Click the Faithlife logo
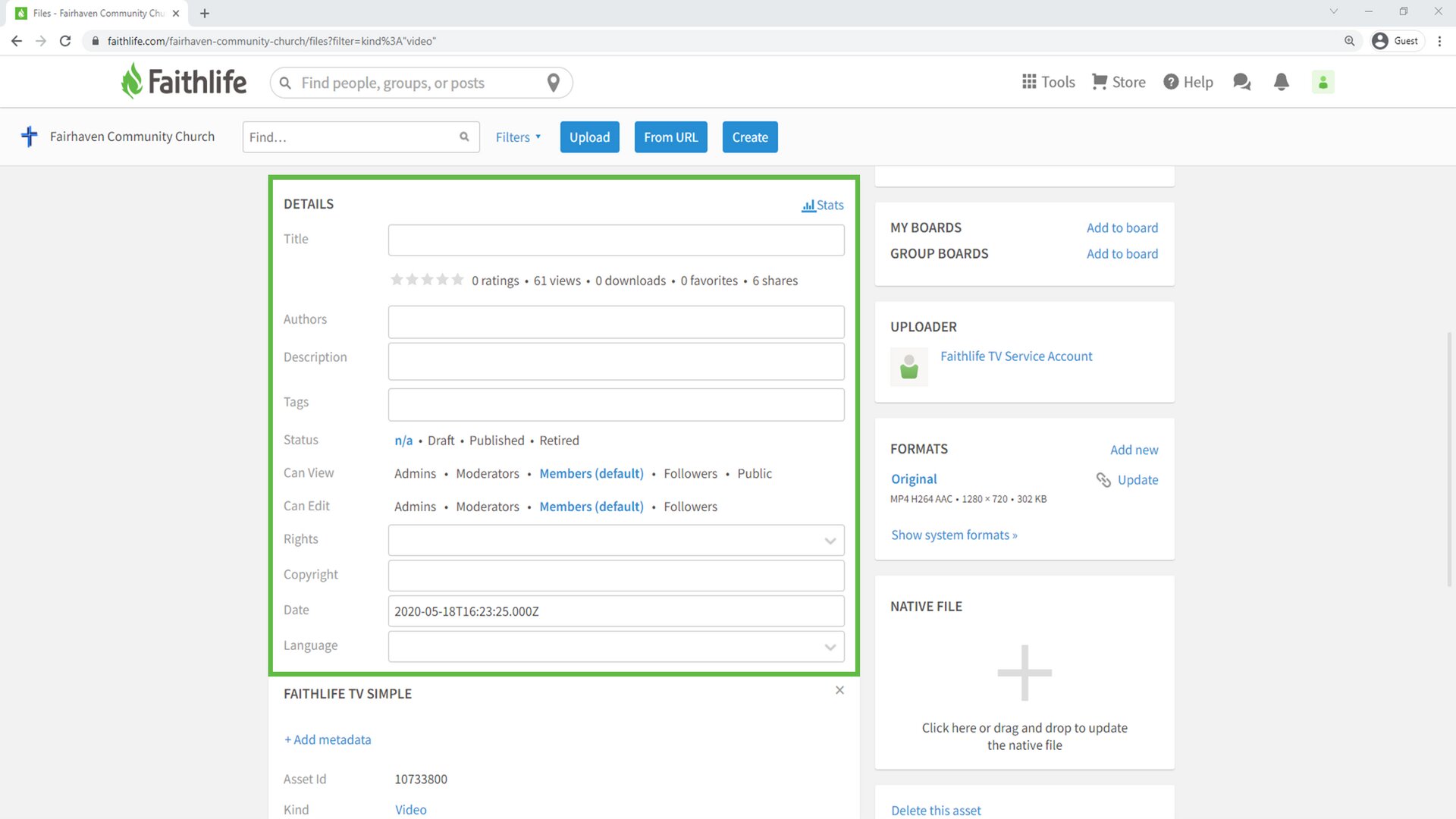 click(184, 81)
